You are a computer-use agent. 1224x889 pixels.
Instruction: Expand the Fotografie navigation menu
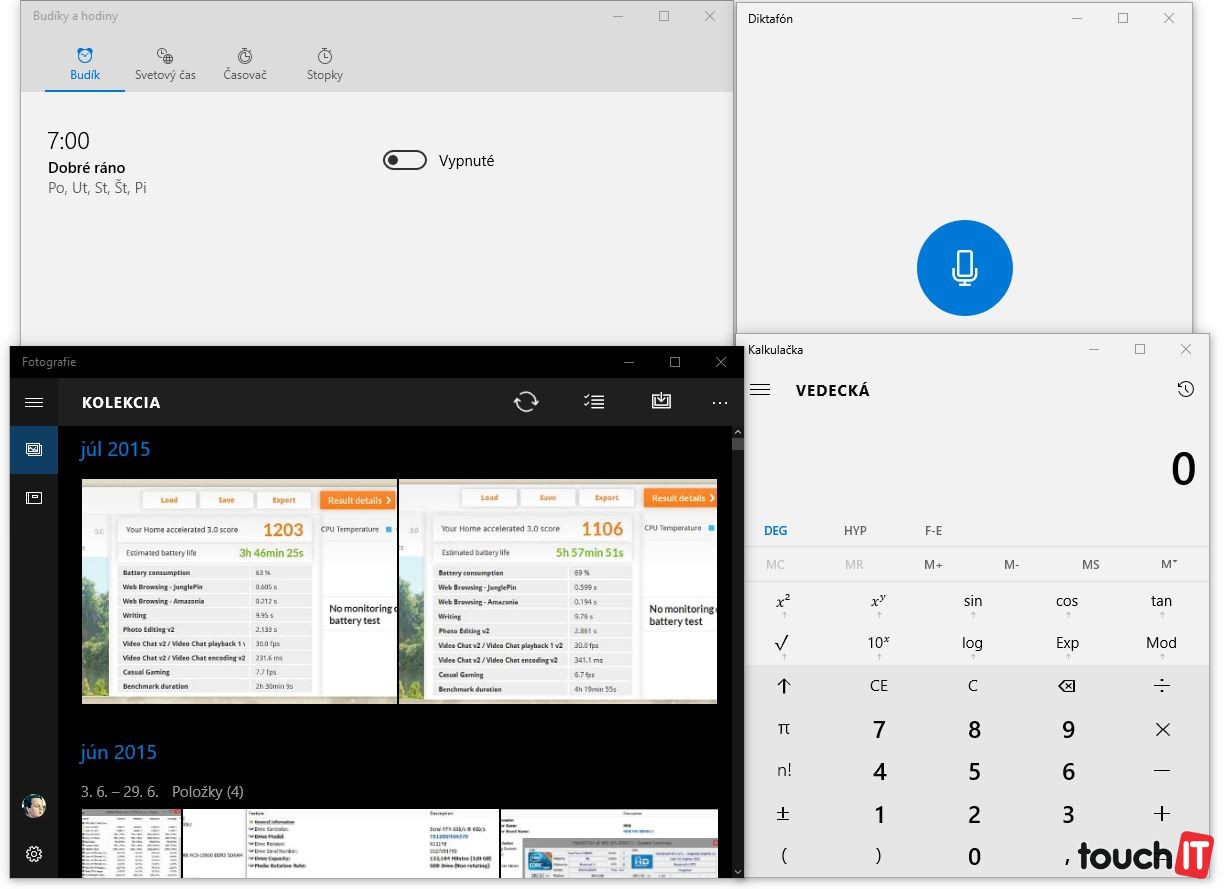tap(34, 402)
